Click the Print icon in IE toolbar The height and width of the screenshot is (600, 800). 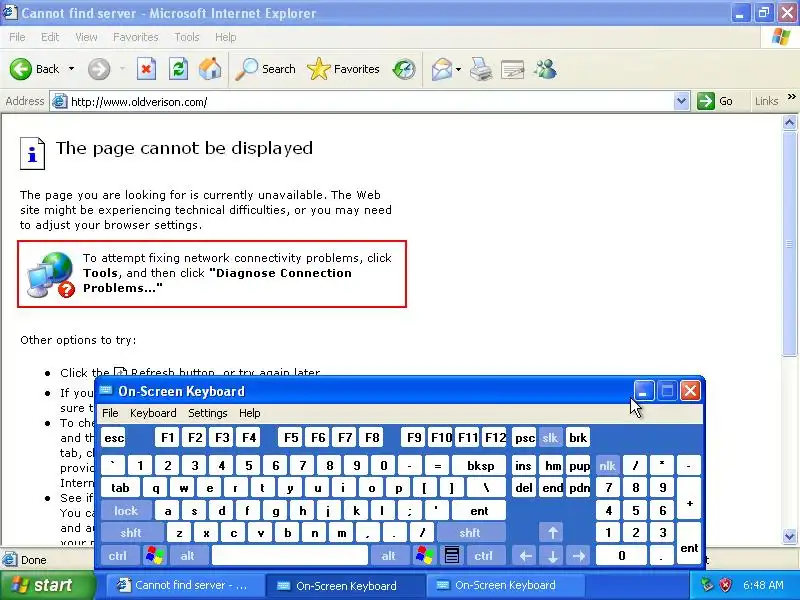coord(481,69)
